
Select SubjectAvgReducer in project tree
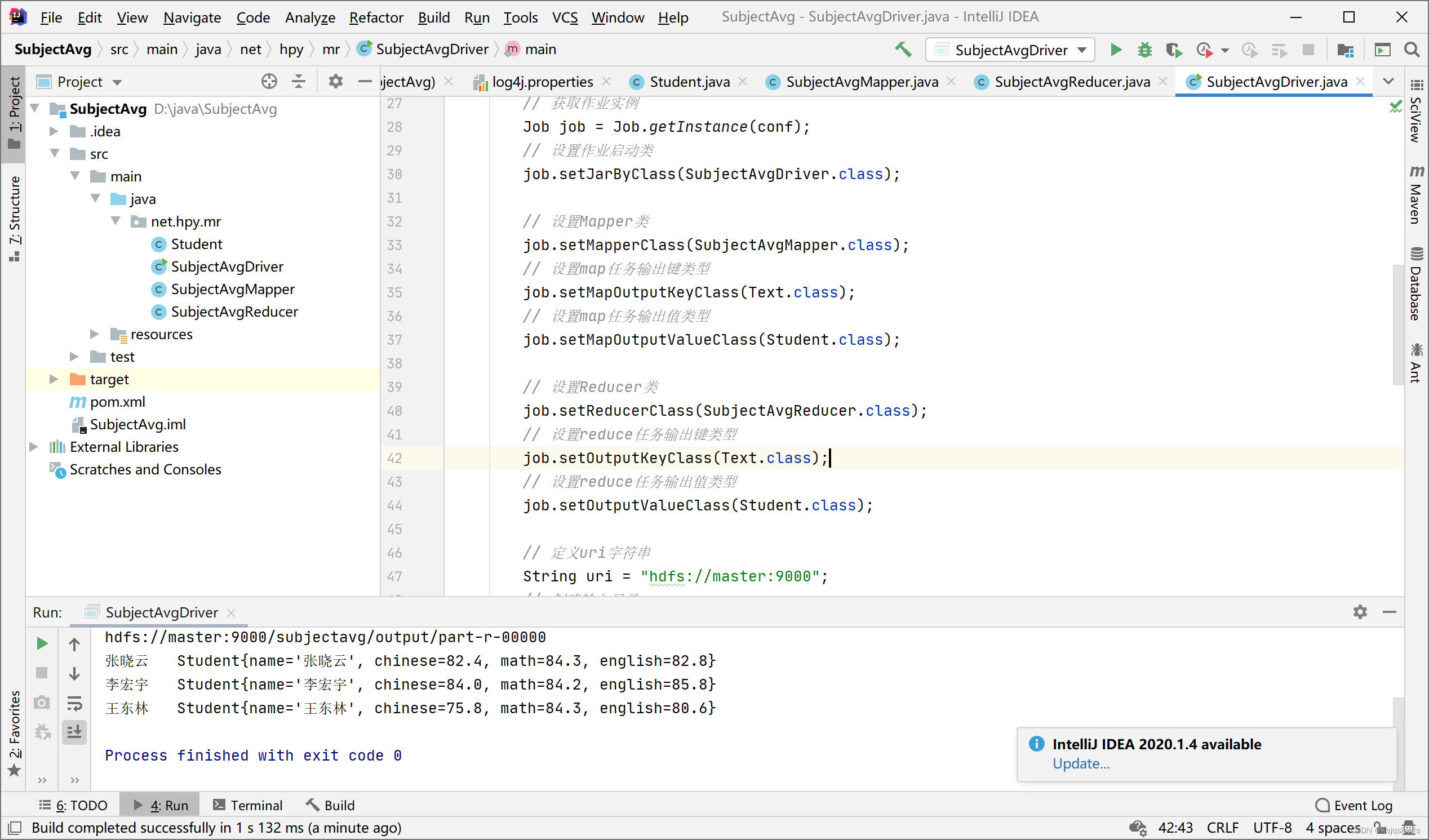(x=234, y=312)
